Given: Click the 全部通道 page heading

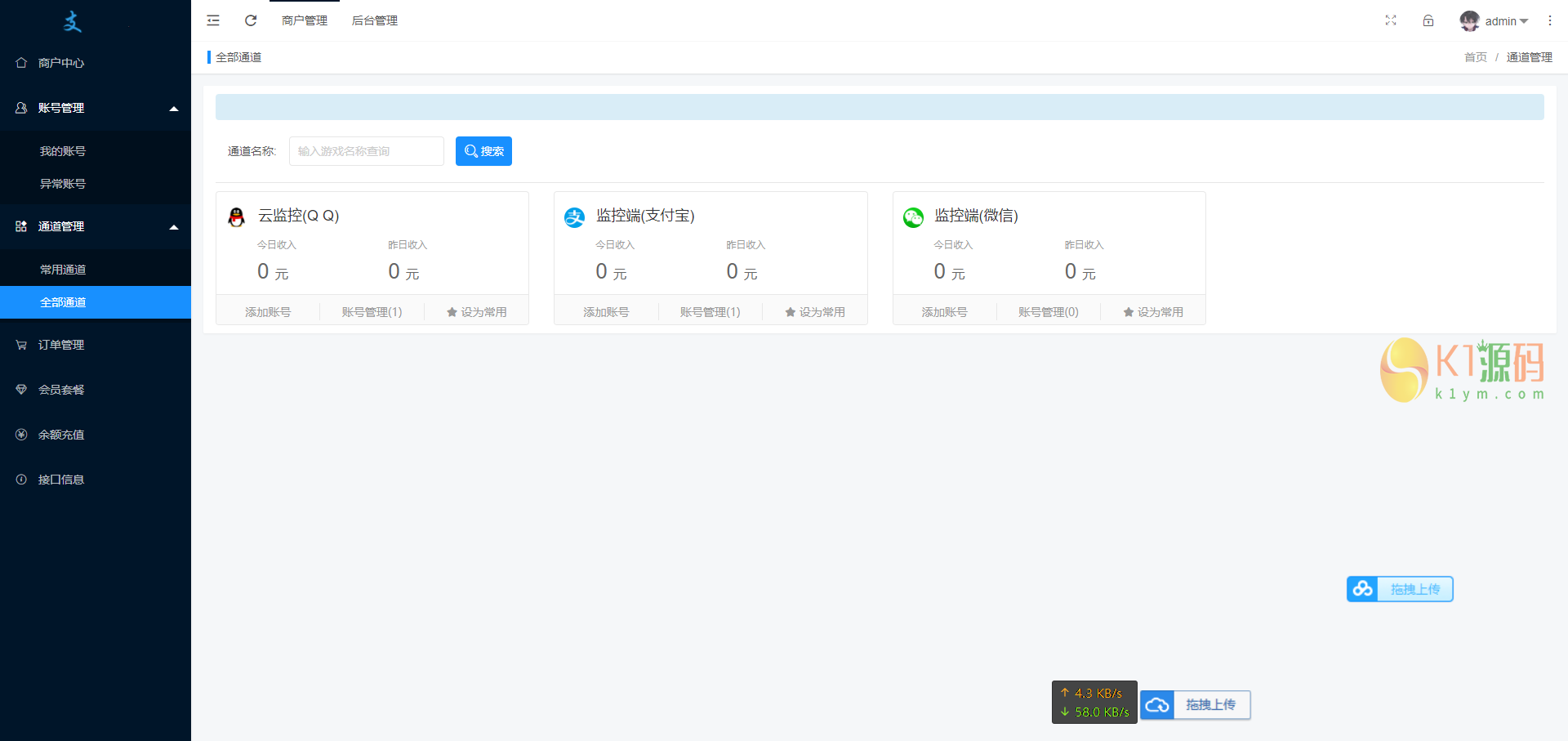Looking at the screenshot, I should point(238,57).
